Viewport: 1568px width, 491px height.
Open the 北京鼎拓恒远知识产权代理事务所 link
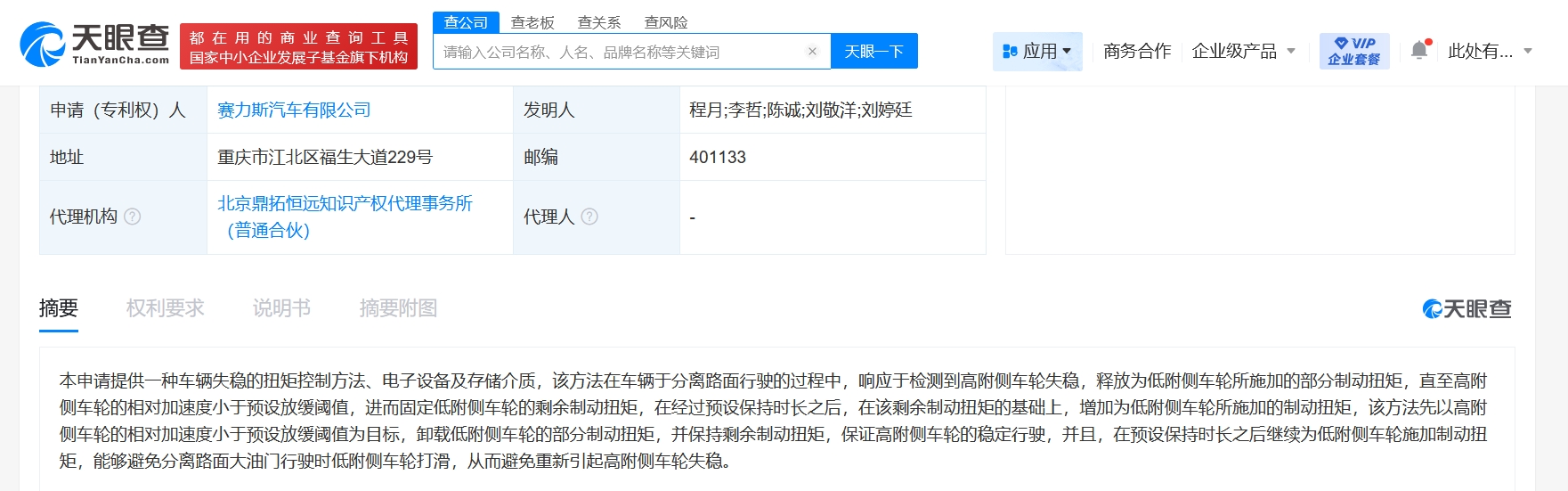coord(345,204)
